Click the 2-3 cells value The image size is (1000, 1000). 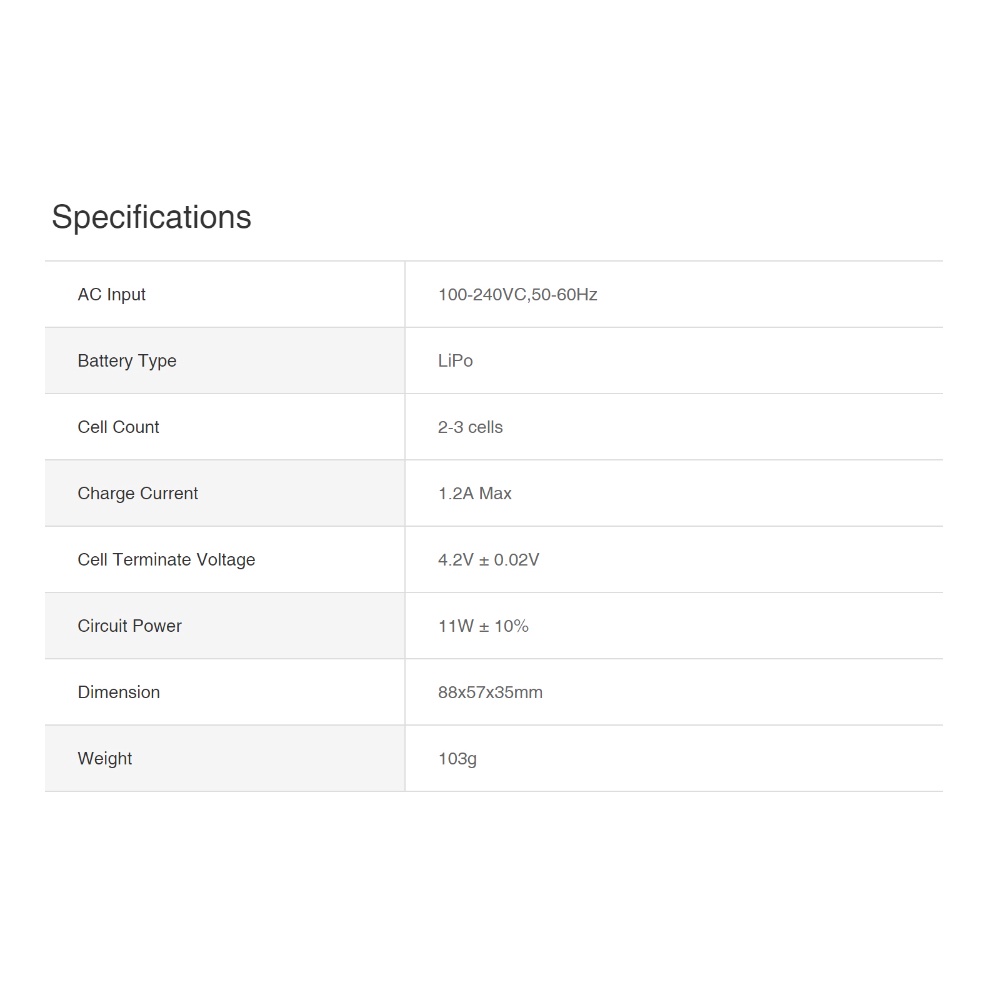[x=470, y=427]
